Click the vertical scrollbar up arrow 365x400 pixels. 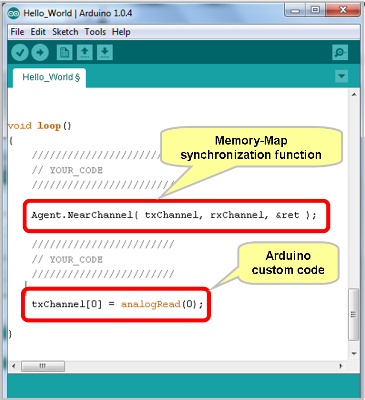point(354,95)
